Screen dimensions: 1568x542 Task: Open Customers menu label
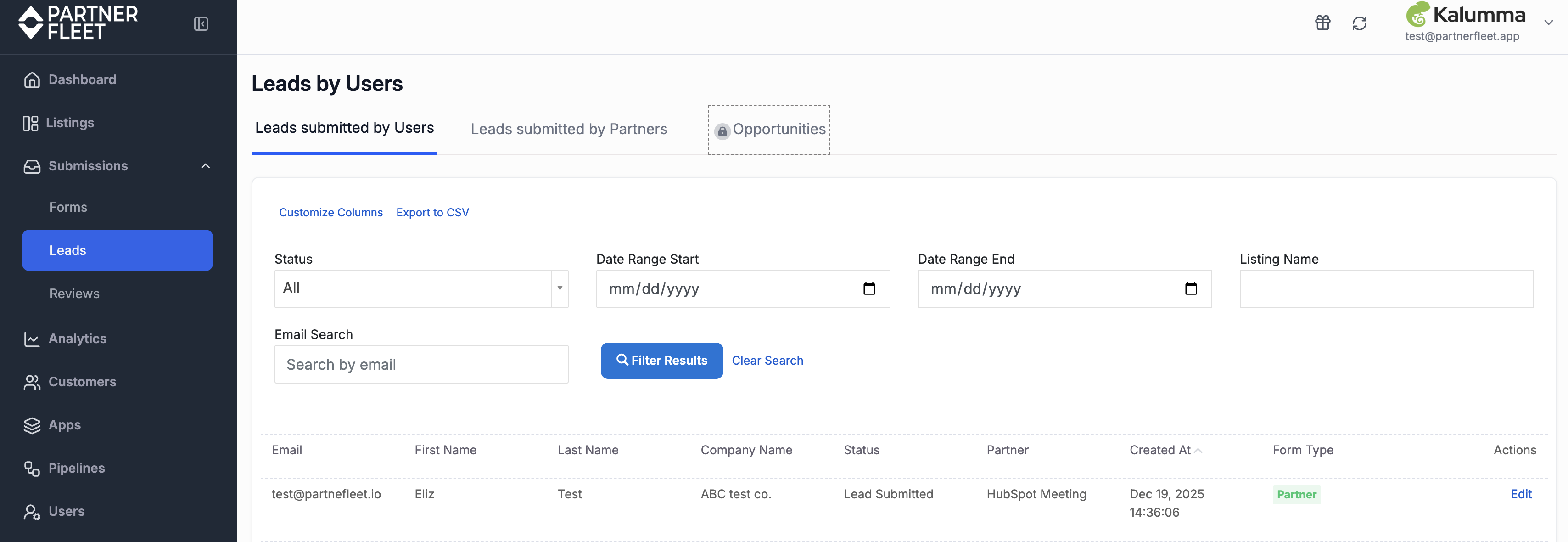(x=82, y=382)
